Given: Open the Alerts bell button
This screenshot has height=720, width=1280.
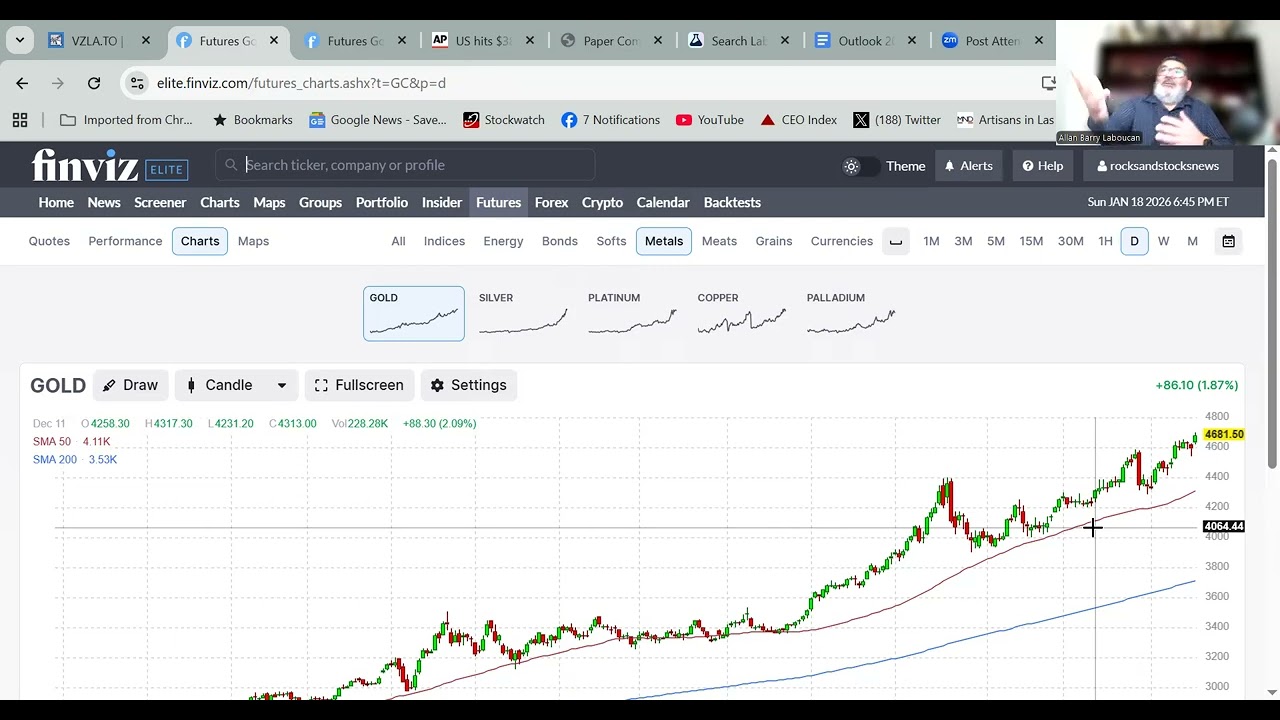Looking at the screenshot, I should tap(969, 166).
